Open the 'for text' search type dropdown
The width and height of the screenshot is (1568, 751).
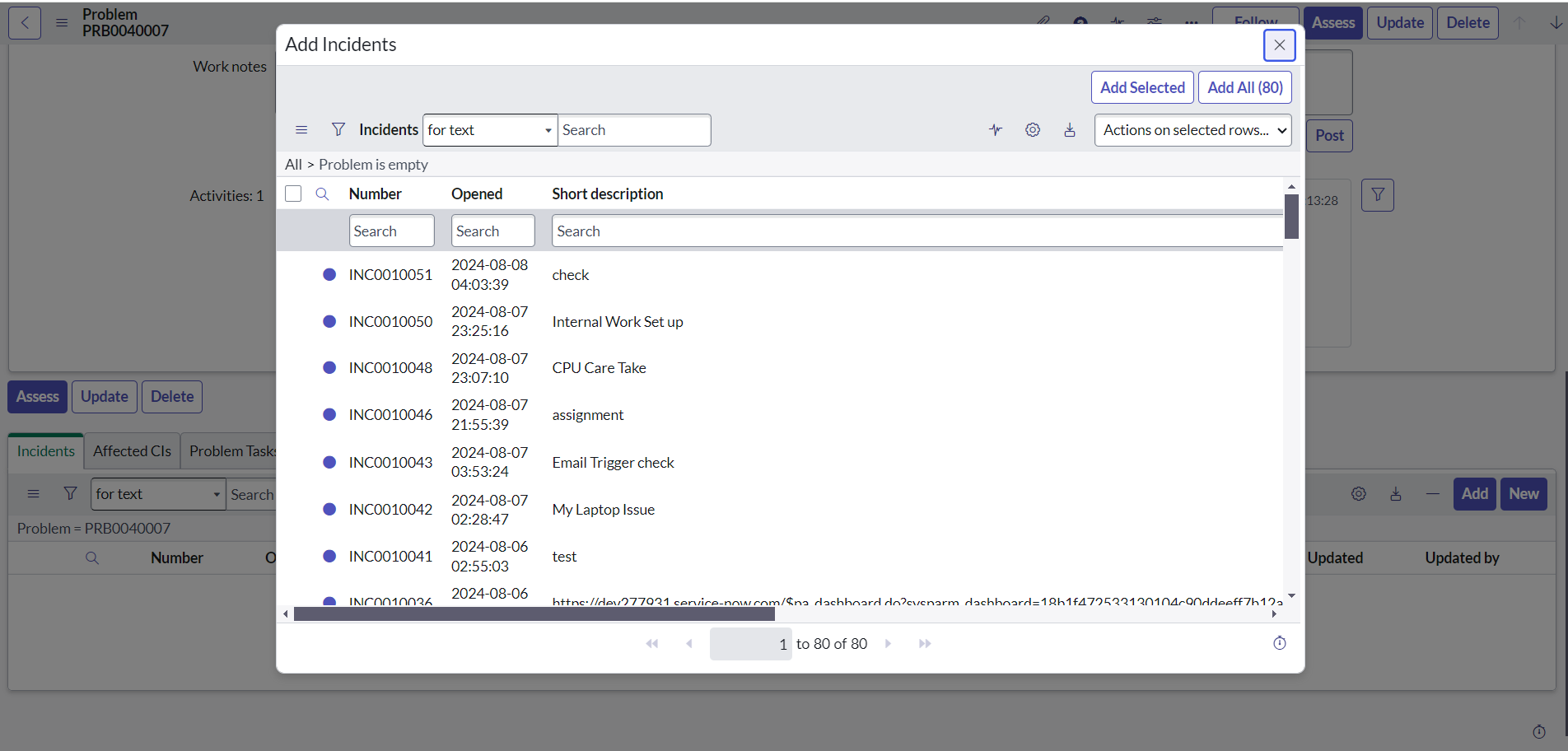[490, 130]
